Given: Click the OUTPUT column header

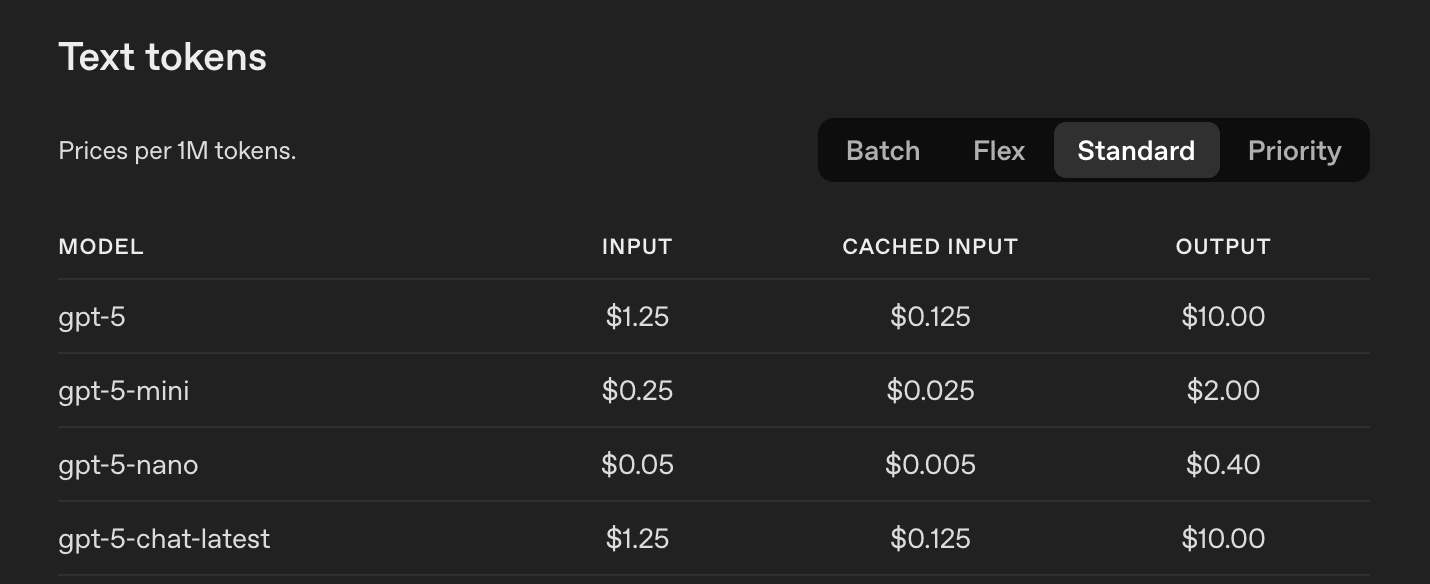Looking at the screenshot, I should pos(1223,247).
